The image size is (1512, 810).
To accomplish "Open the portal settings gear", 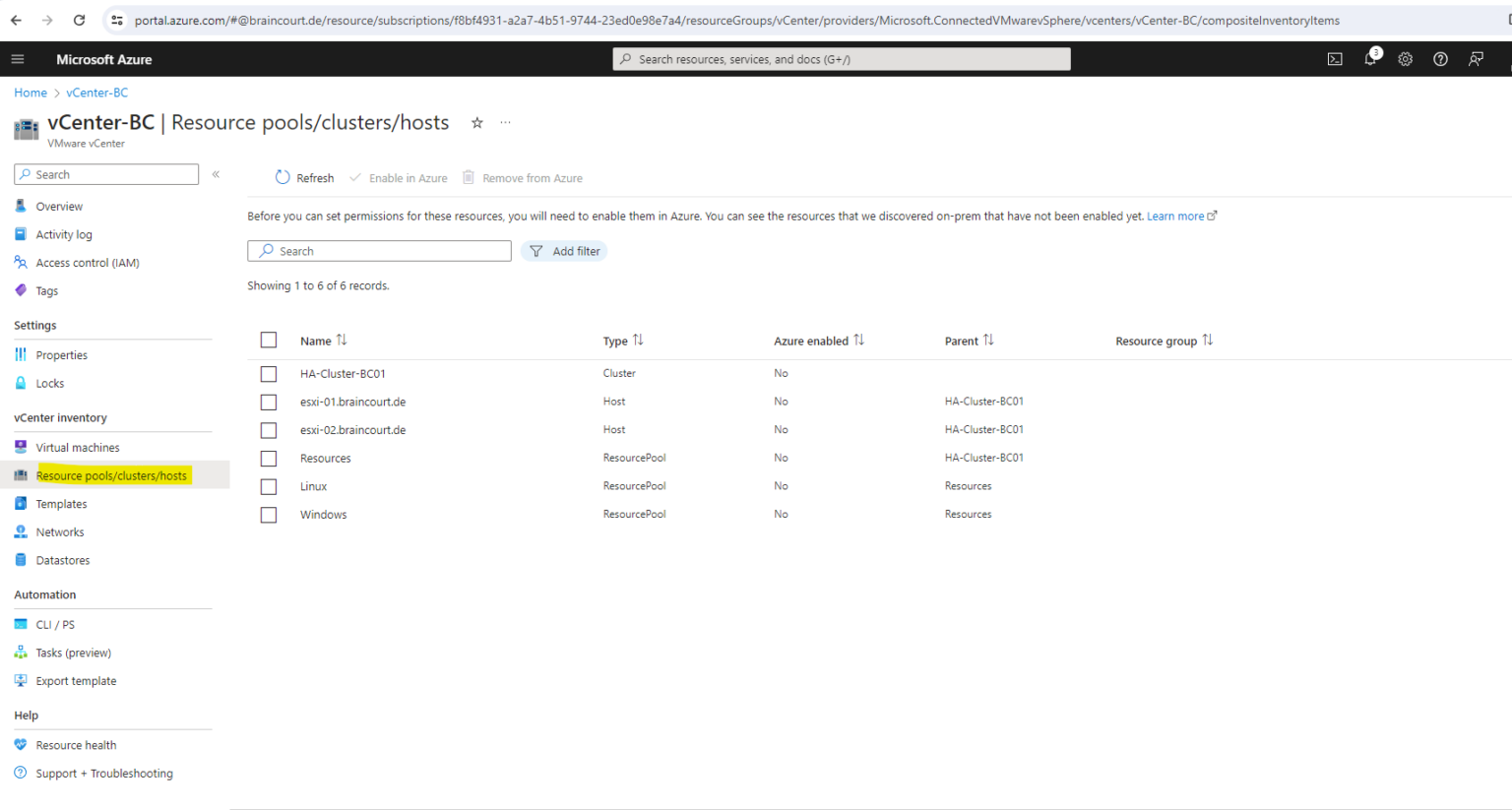I will (x=1405, y=59).
